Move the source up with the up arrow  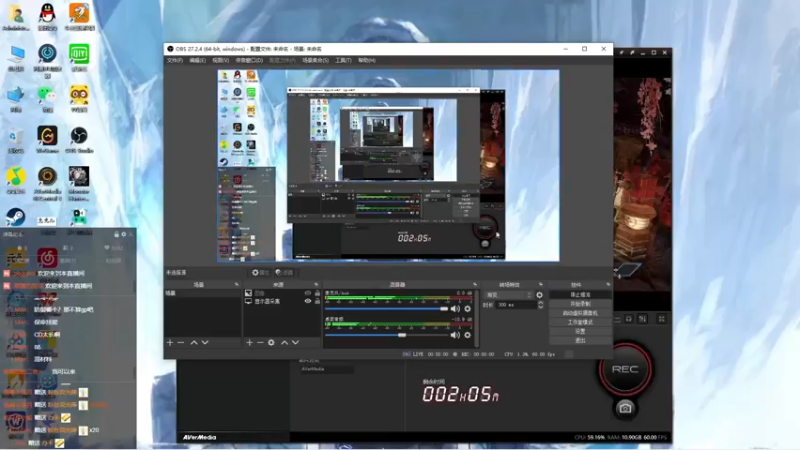pyautogui.click(x=284, y=342)
